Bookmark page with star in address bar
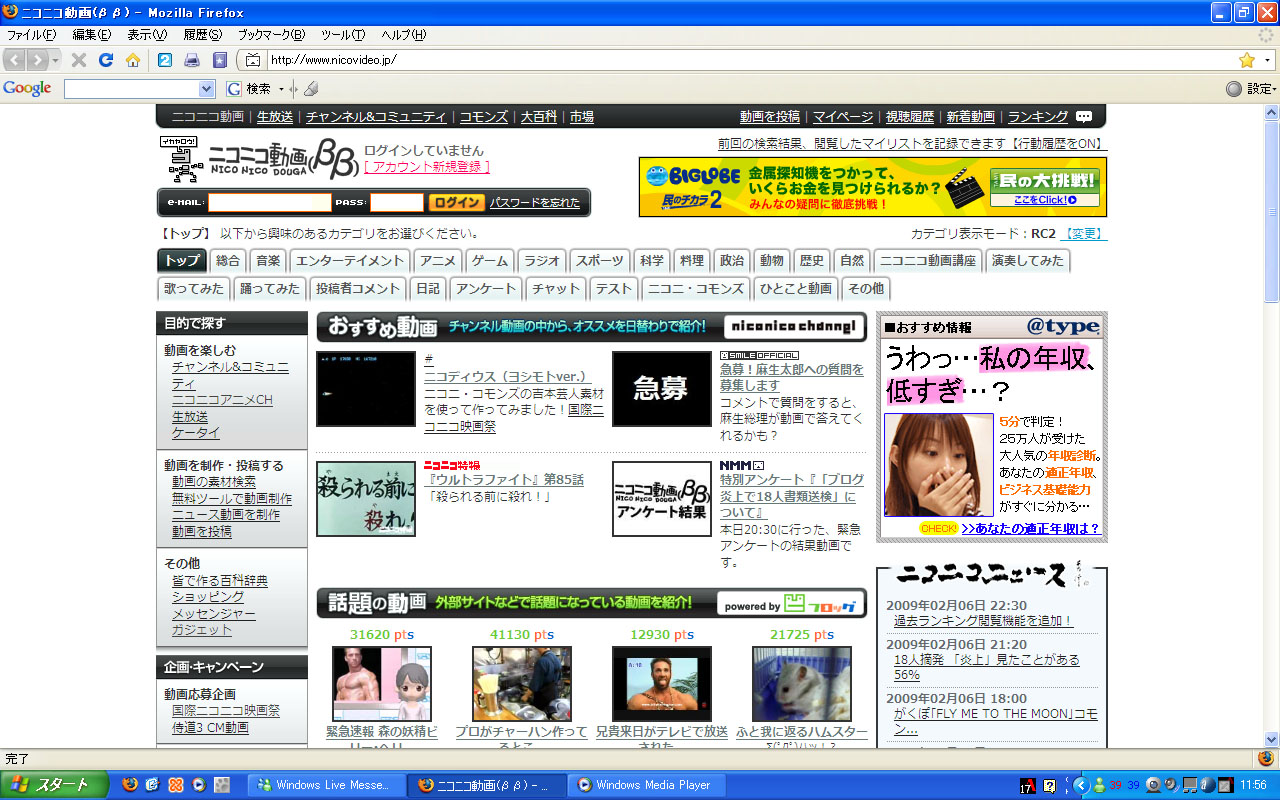The width and height of the screenshot is (1280, 800). [1247, 60]
